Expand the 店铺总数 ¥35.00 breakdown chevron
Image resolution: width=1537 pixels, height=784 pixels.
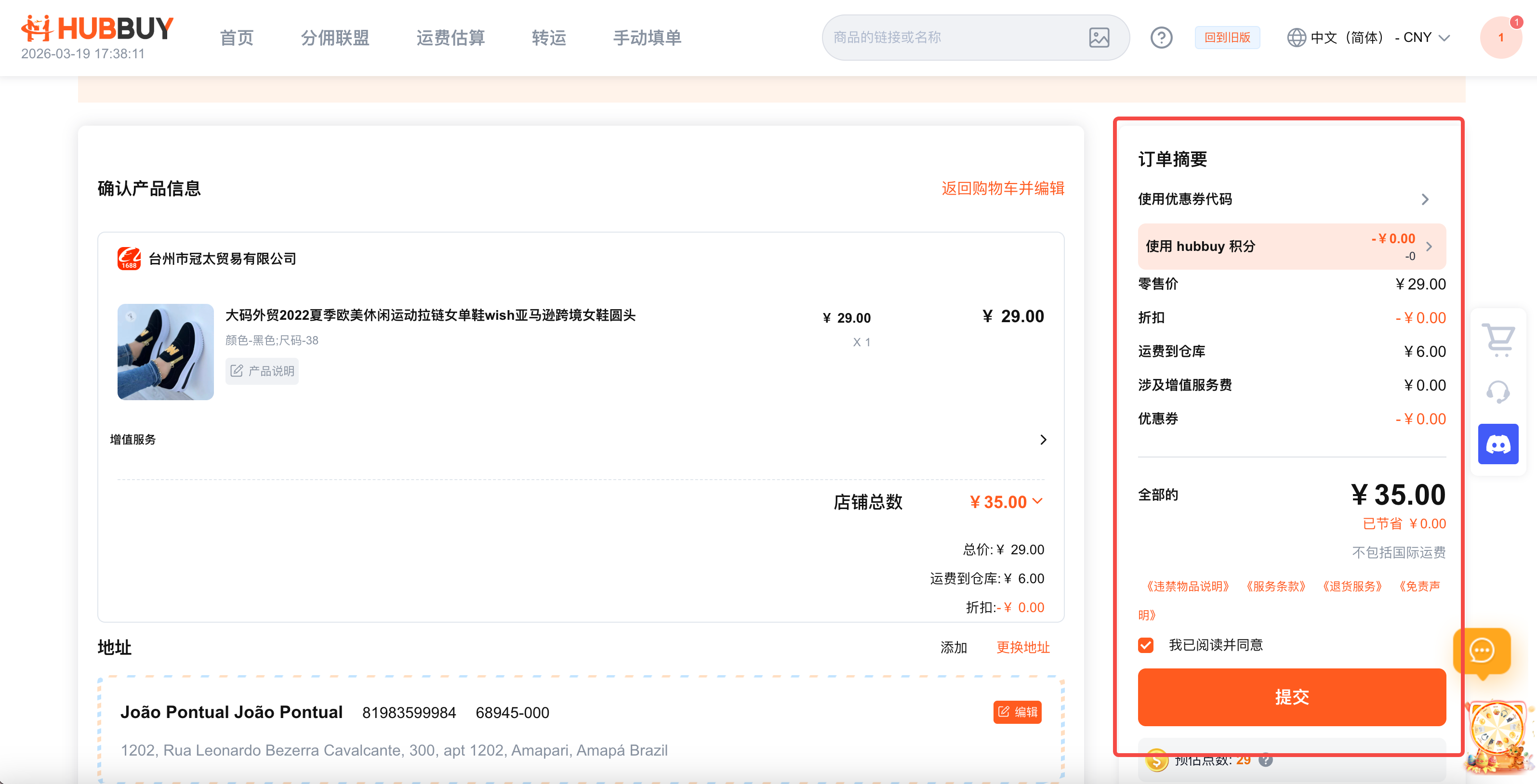point(1037,501)
